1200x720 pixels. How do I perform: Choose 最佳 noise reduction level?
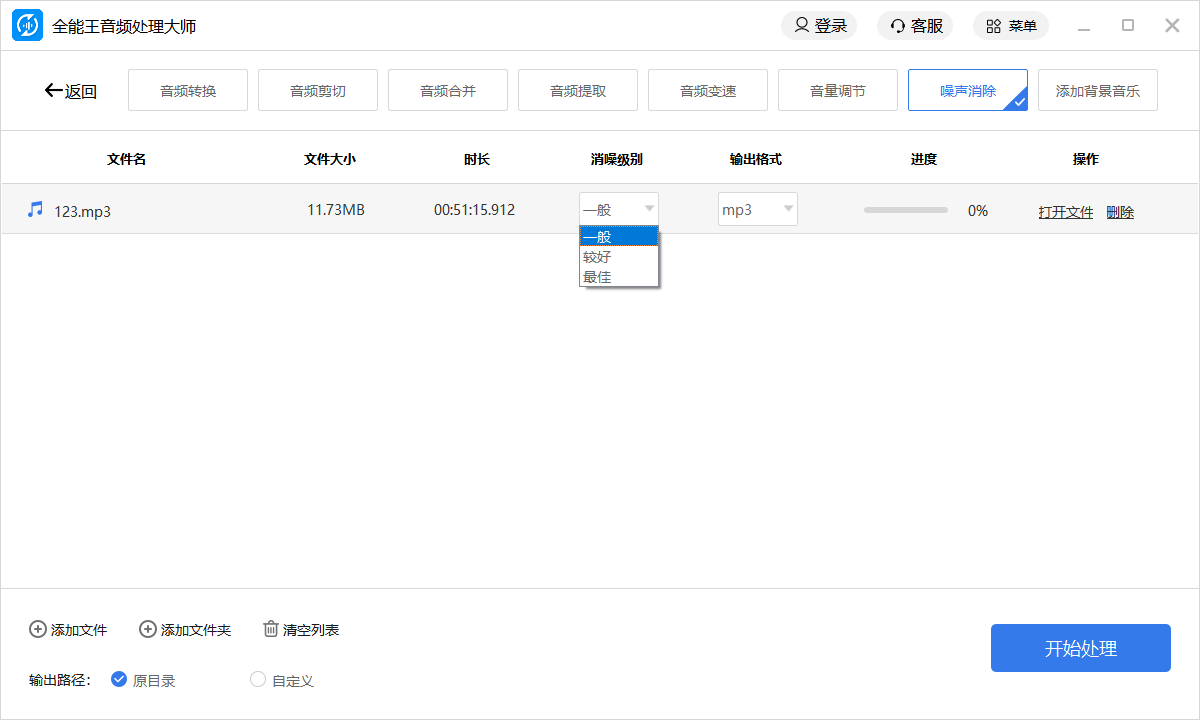coord(598,277)
